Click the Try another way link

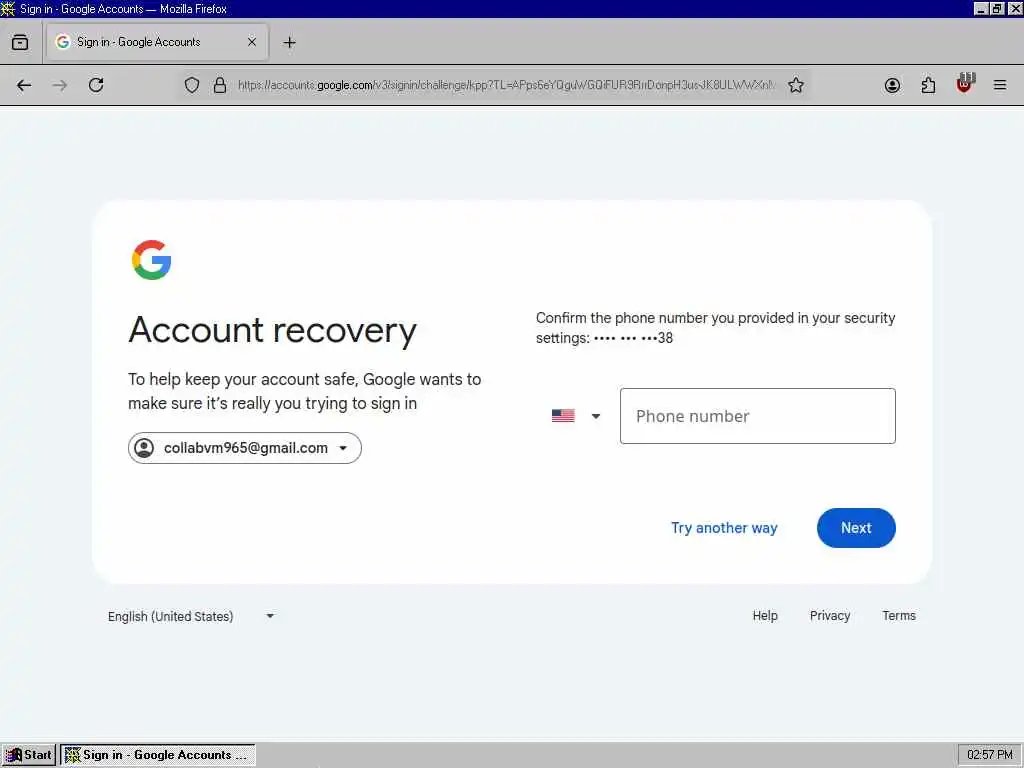tap(724, 528)
